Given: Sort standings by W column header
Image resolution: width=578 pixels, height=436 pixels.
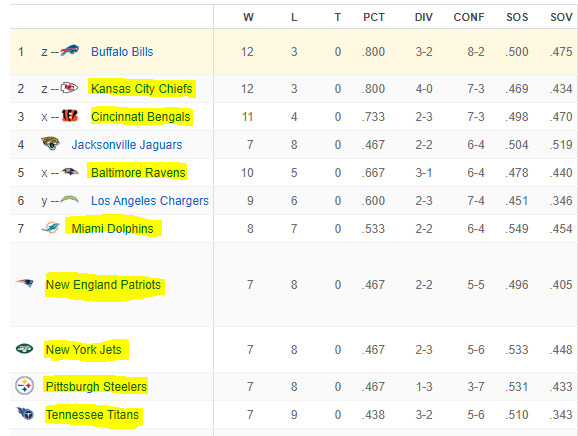Looking at the screenshot, I should pos(248,17).
